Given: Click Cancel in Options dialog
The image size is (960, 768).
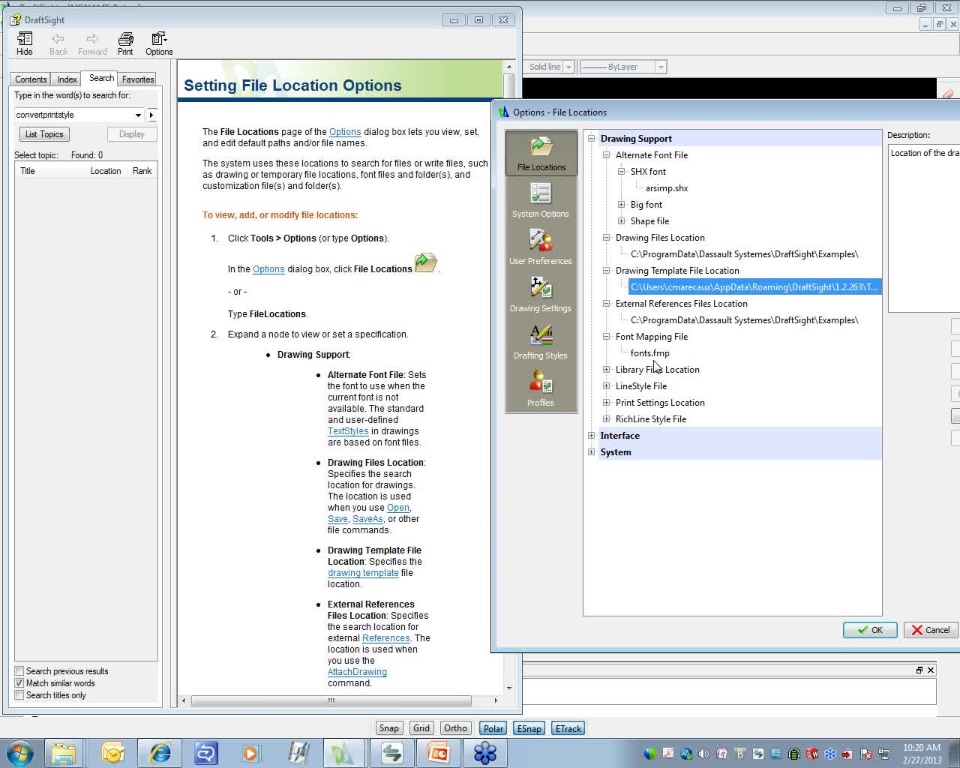Looking at the screenshot, I should [x=931, y=630].
